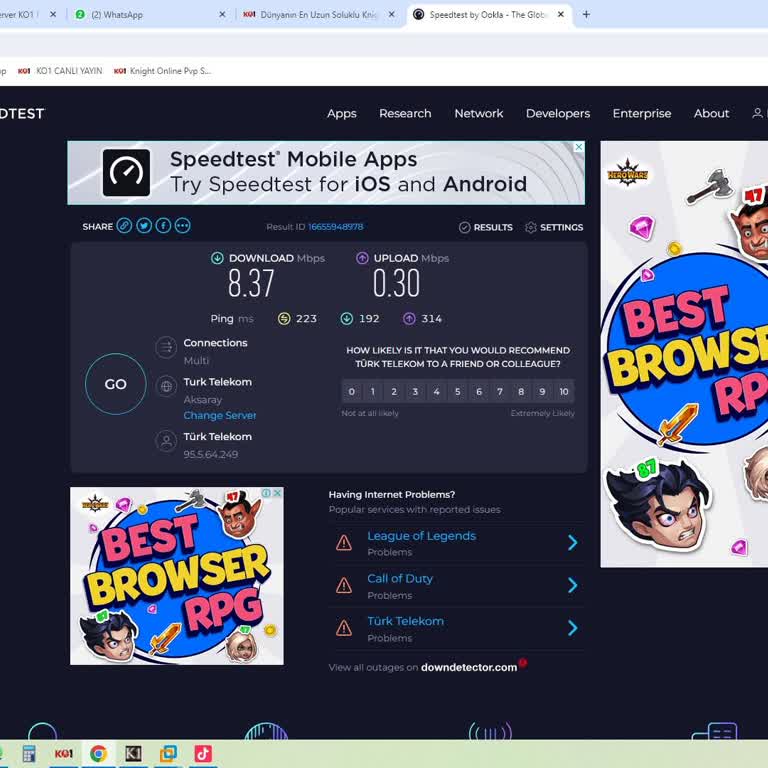Click the Results checkmark icon
Image resolution: width=768 pixels, height=768 pixels.
tap(464, 227)
